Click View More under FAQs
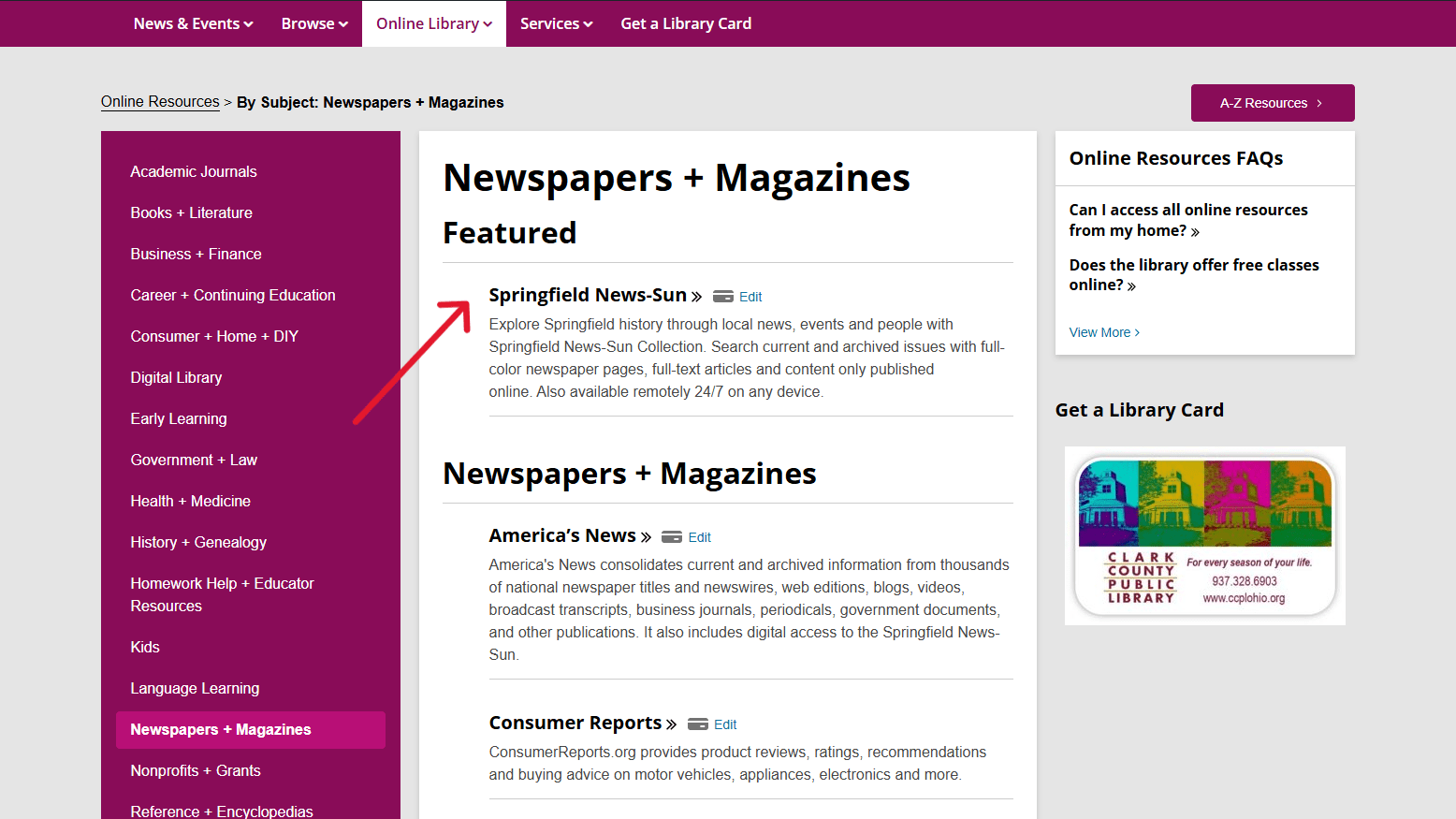The width and height of the screenshot is (1456, 819). [x=1104, y=332]
